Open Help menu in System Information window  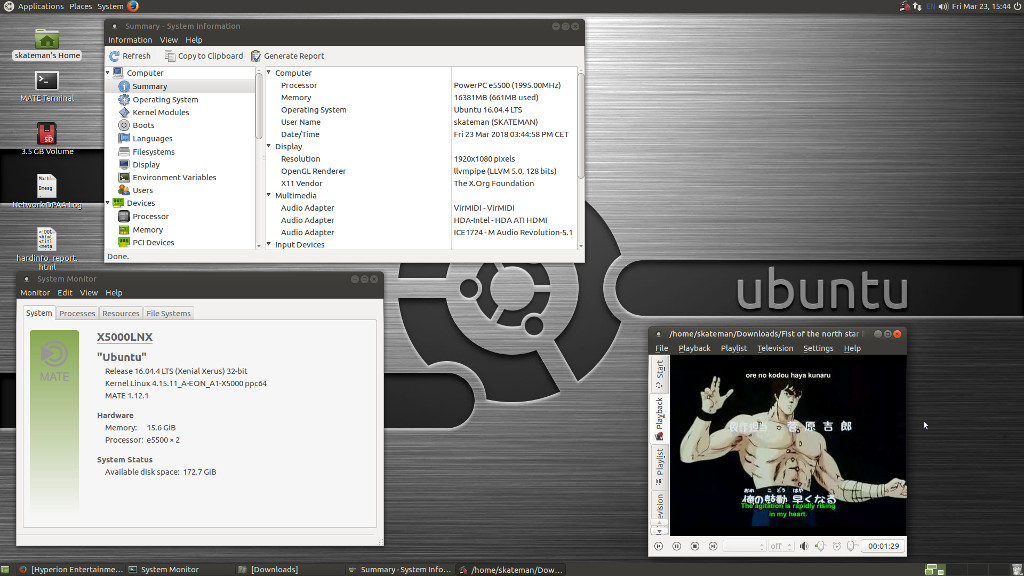pyautogui.click(x=193, y=40)
